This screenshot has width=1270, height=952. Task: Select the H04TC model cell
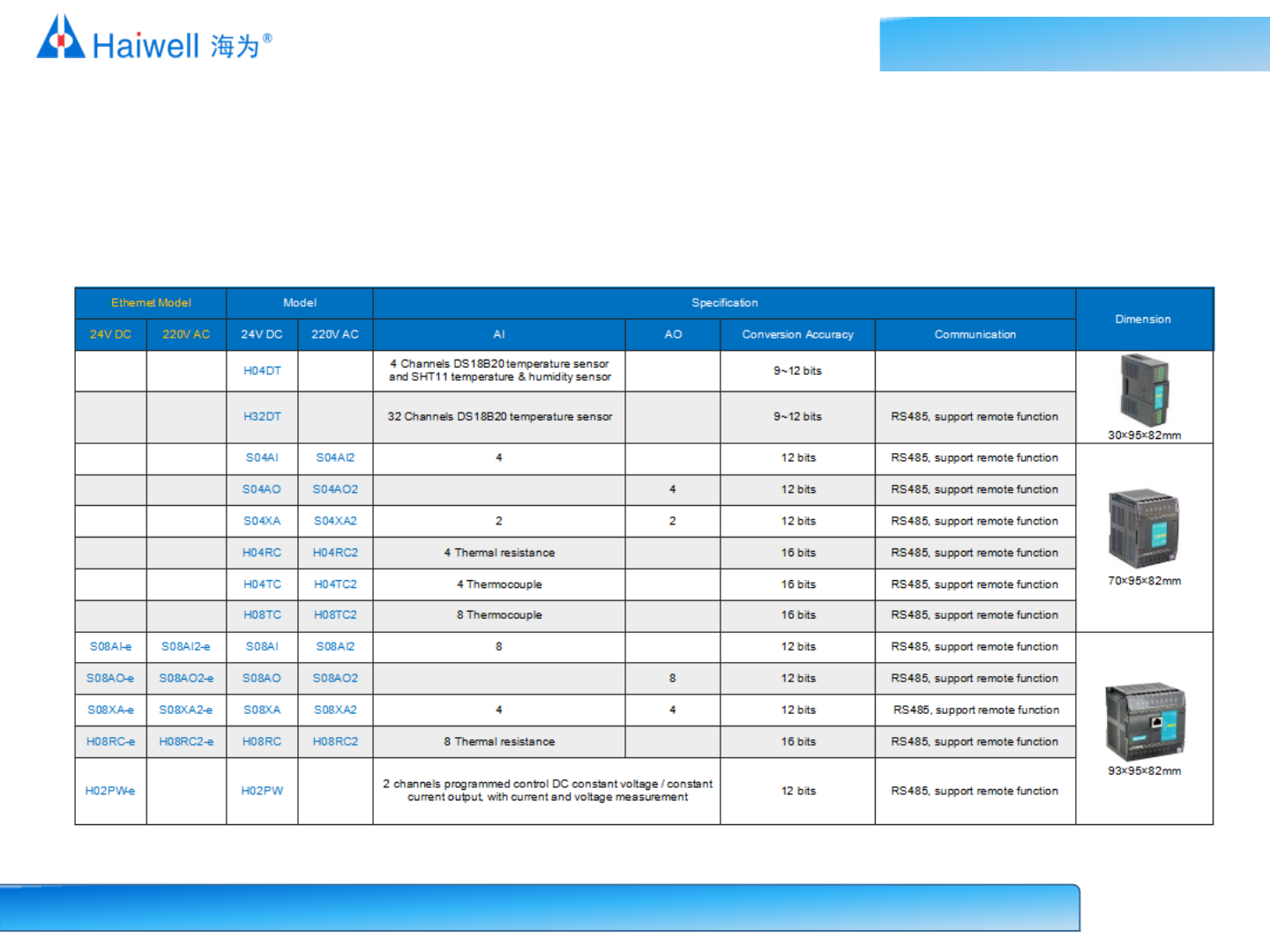pyautogui.click(x=262, y=584)
